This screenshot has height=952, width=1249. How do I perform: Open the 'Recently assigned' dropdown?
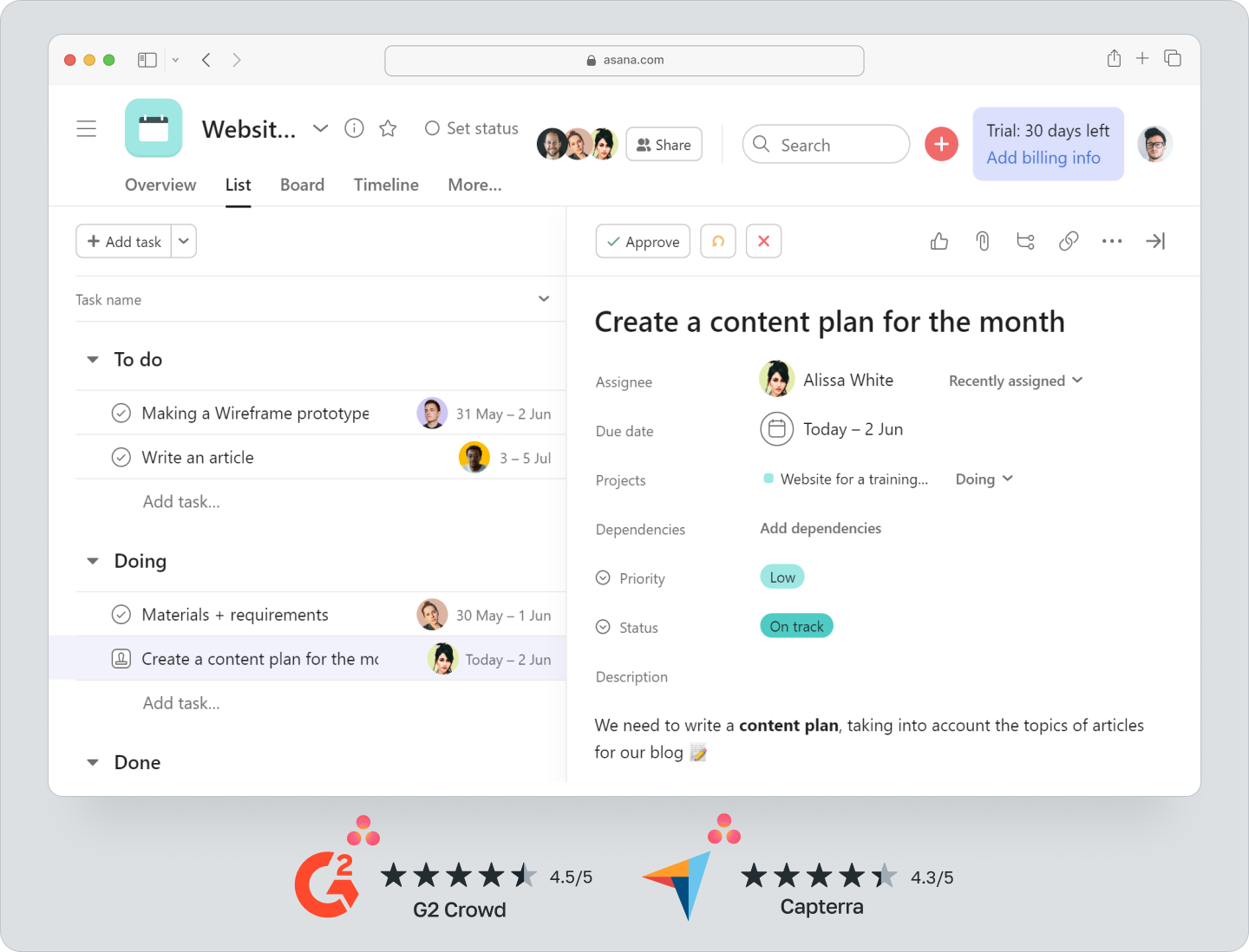(1015, 381)
